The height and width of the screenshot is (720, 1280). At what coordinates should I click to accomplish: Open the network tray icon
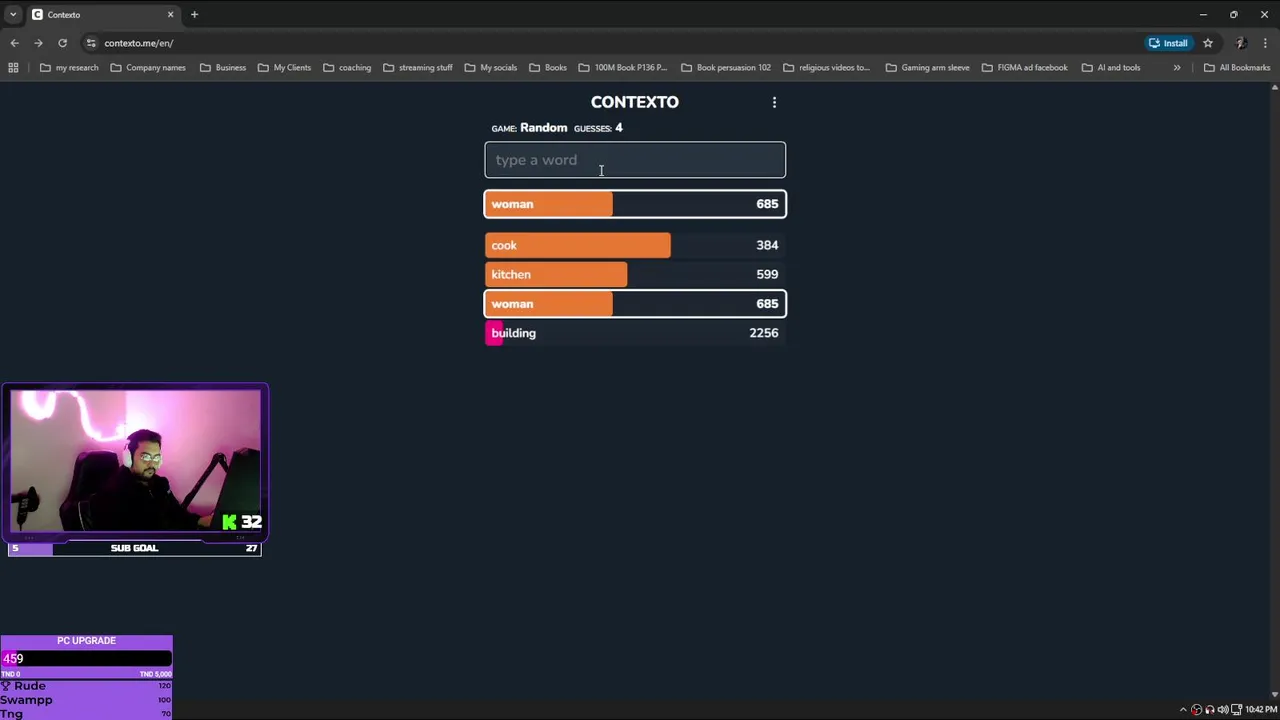(1236, 710)
